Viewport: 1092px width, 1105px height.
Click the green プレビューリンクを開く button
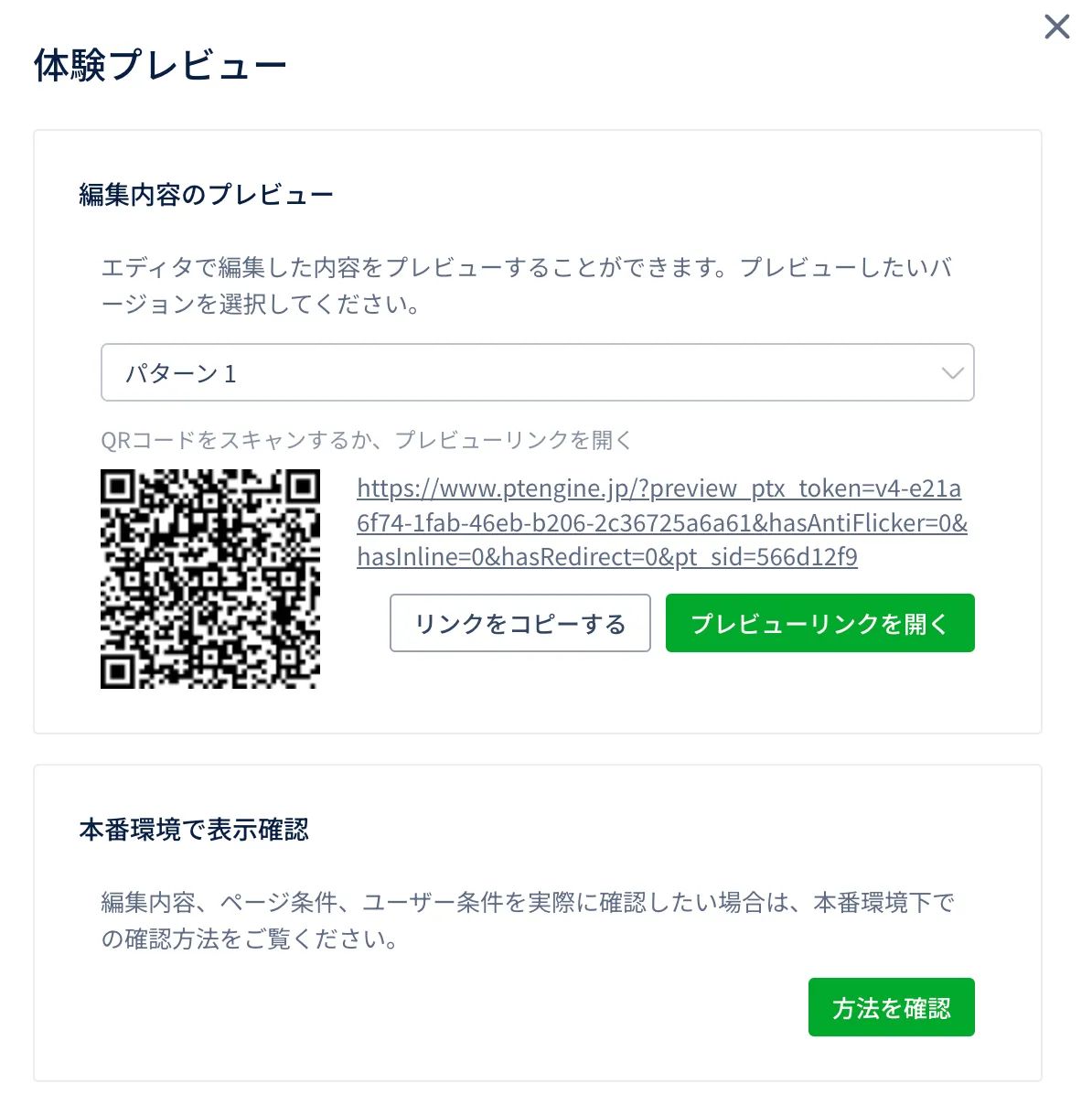[819, 623]
